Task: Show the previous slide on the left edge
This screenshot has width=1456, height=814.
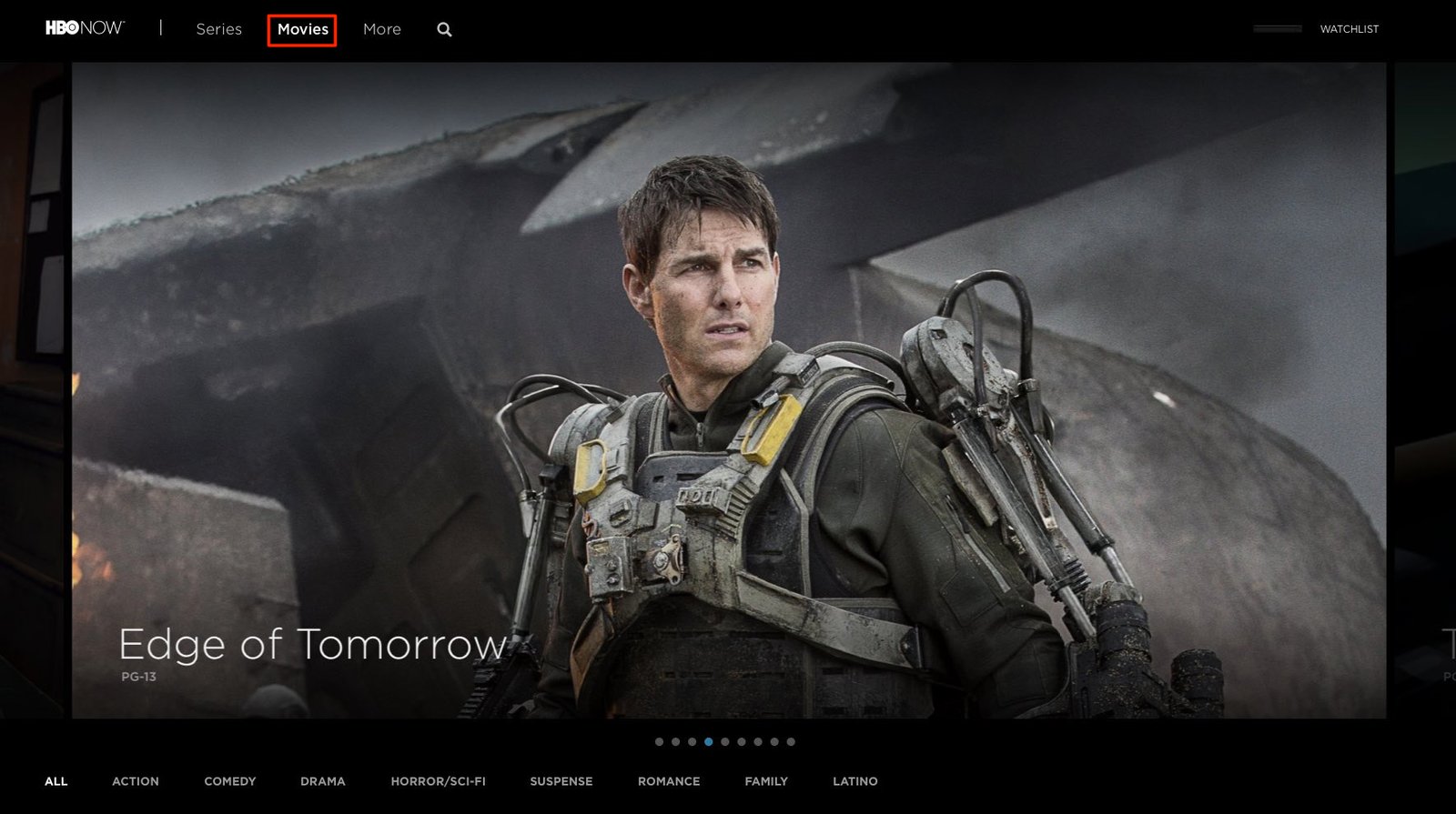Action: coord(33,390)
